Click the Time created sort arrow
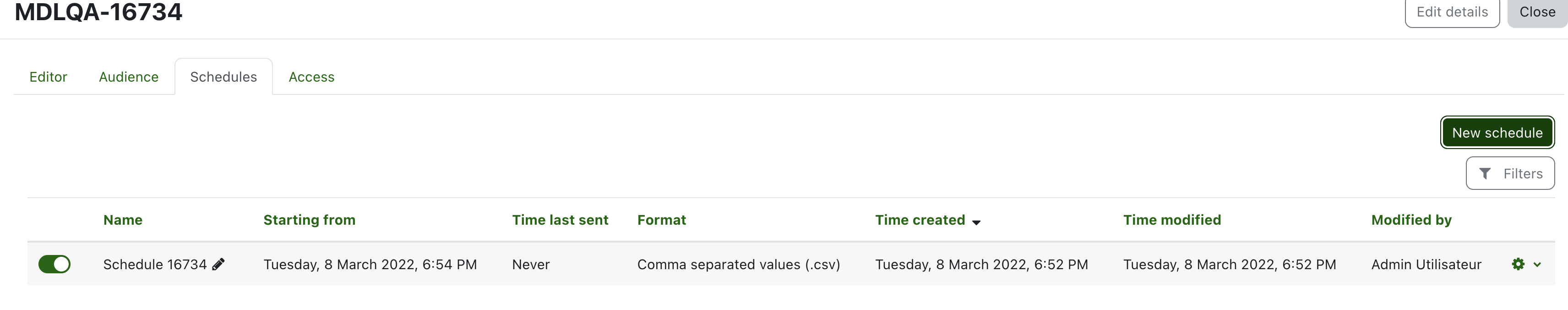This screenshot has width=1568, height=310. 976,222
